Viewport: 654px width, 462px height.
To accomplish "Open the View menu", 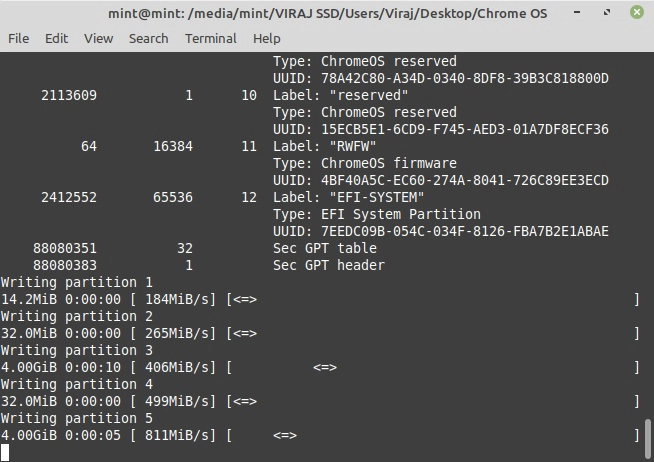I will pos(98,38).
